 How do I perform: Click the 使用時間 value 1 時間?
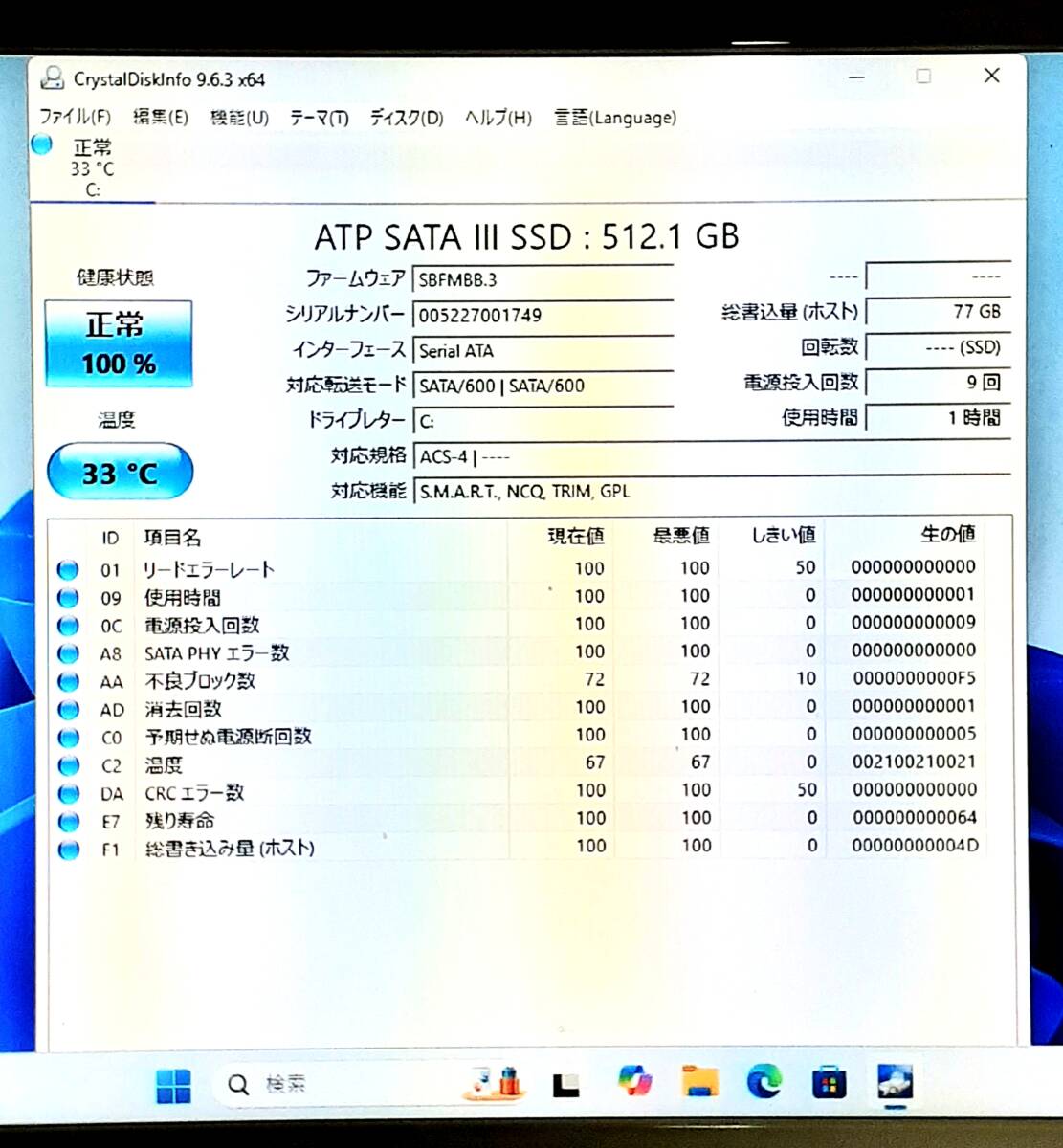click(938, 417)
